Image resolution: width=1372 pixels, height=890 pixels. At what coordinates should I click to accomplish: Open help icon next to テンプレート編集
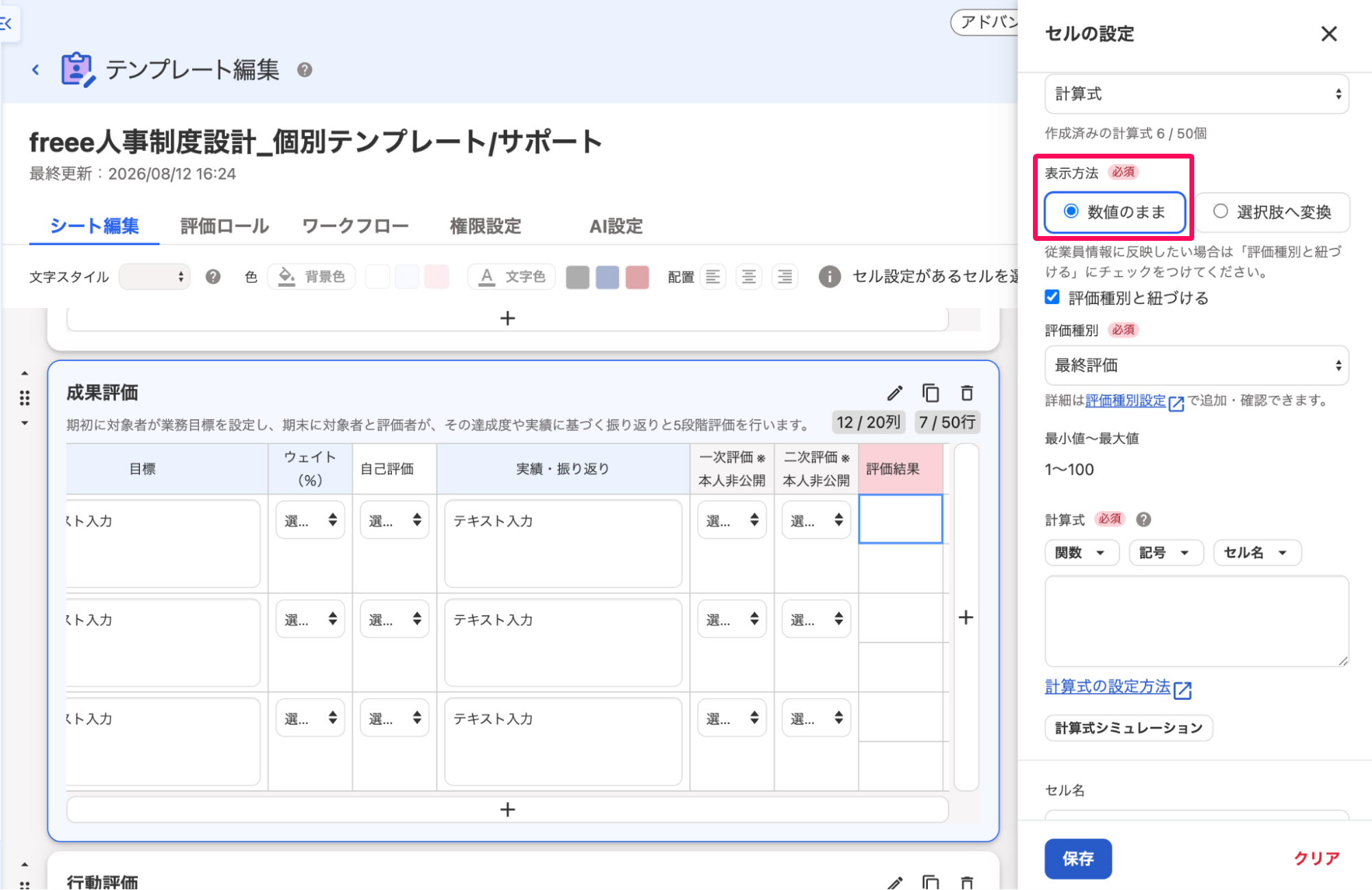click(x=305, y=70)
